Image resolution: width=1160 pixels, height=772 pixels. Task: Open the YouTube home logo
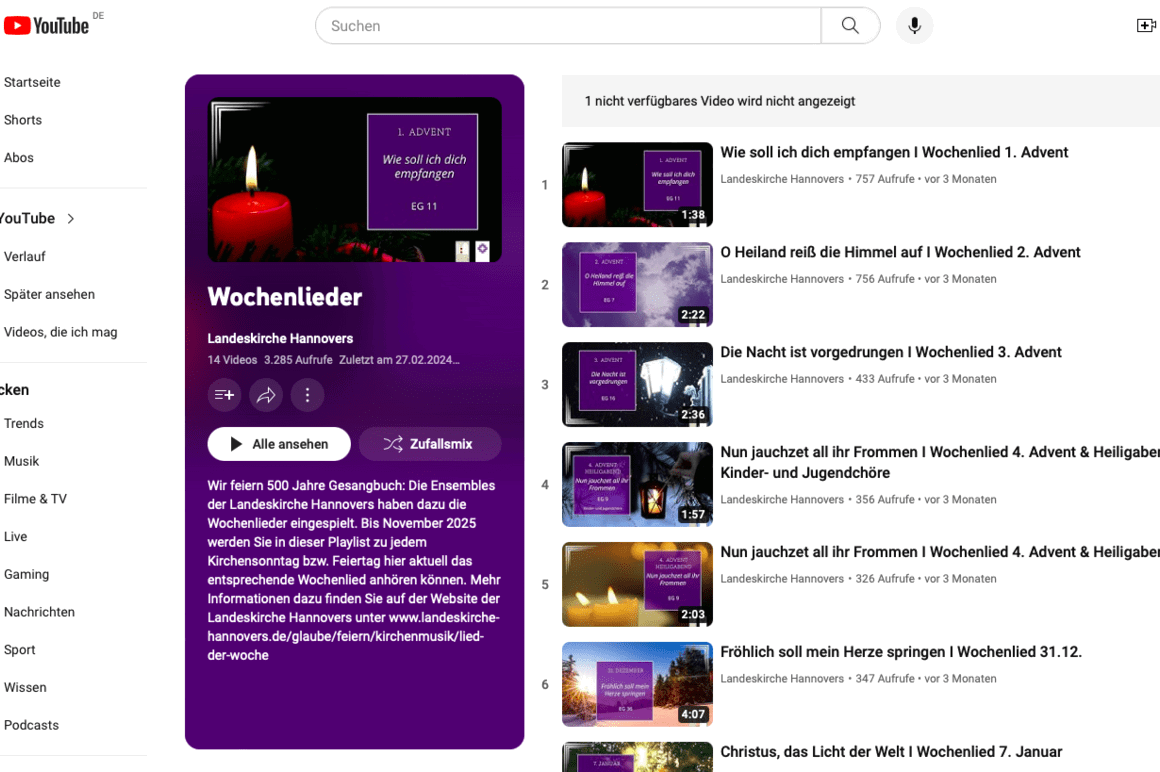point(48,24)
